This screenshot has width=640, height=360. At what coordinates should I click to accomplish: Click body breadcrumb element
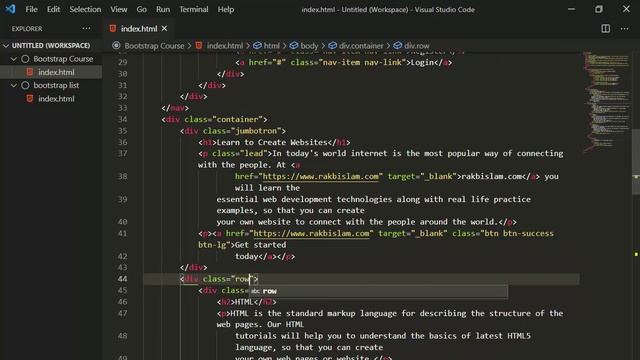[x=309, y=46]
